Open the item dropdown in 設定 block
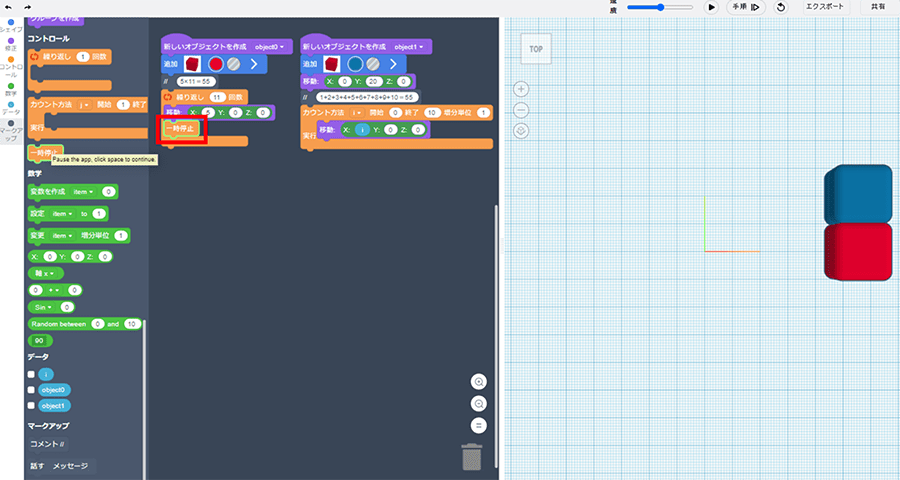The width and height of the screenshot is (900, 480). (63, 214)
